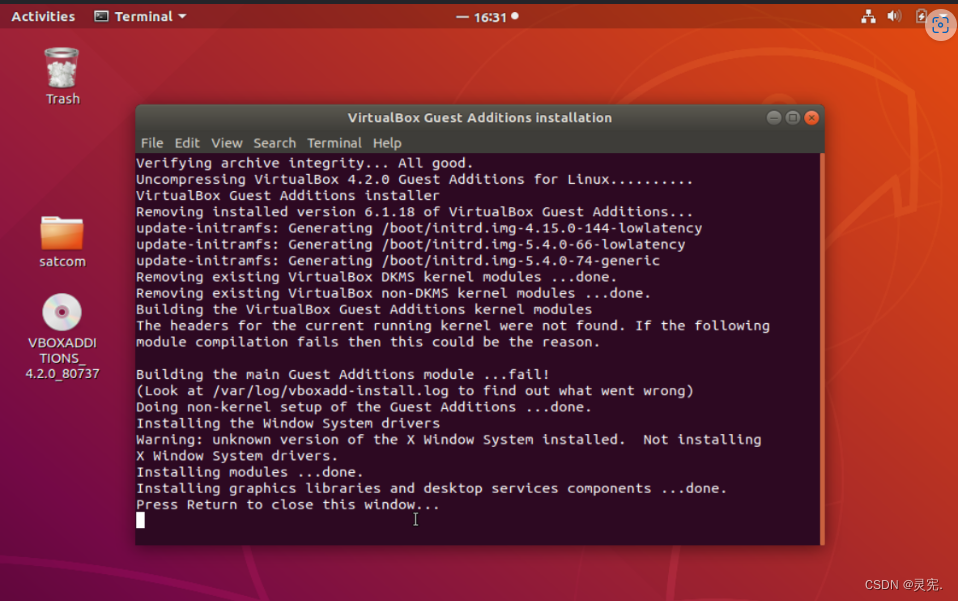Image resolution: width=958 pixels, height=601 pixels.
Task: Select the VBOXADDITIONS_4.2.0_80737 disc icon
Action: point(62,312)
